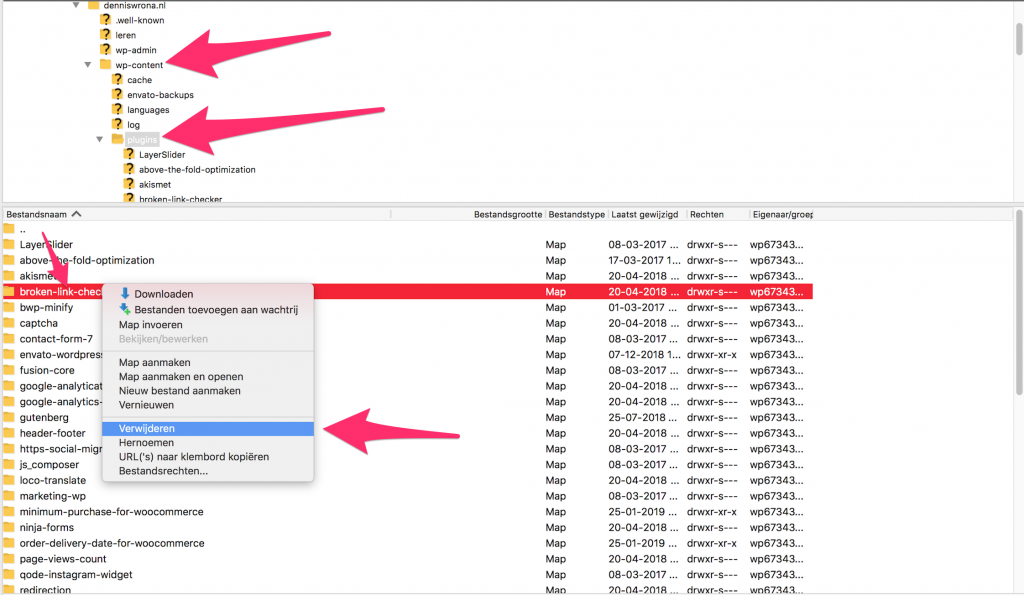The height and width of the screenshot is (595, 1024).
Task: Go to parent directory '..' entry
Action: coord(23,229)
